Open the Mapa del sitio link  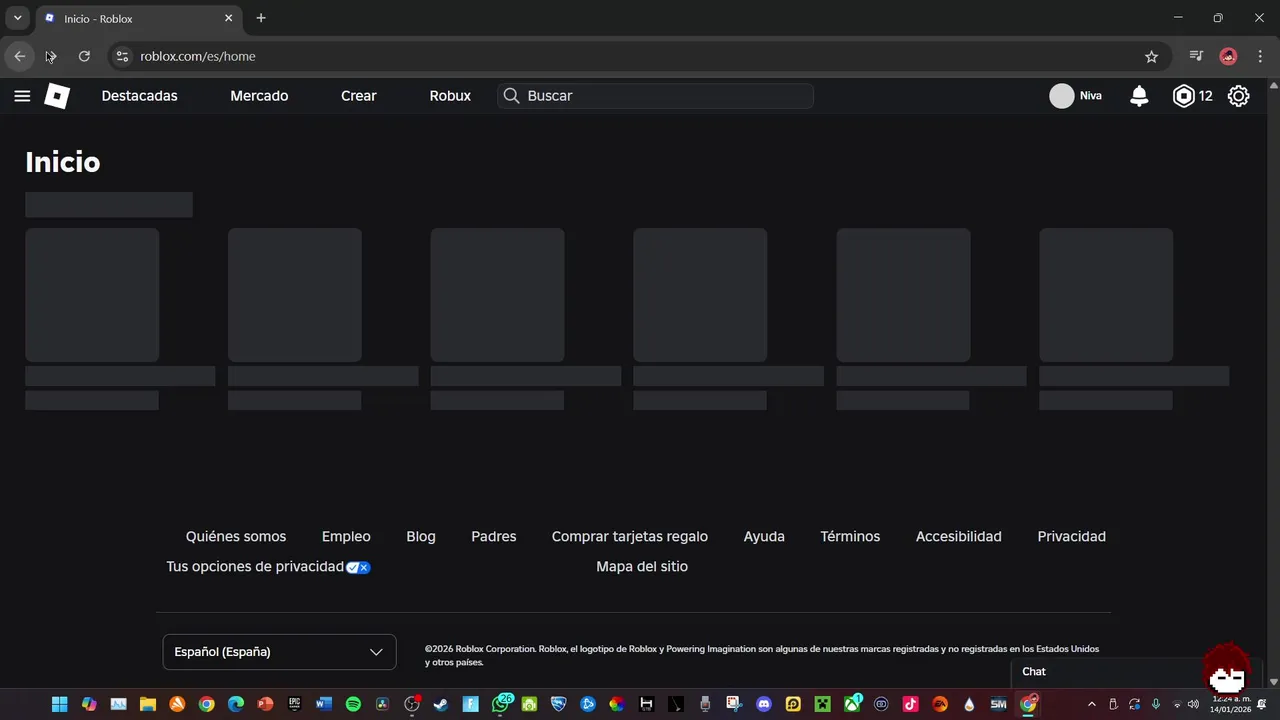642,567
